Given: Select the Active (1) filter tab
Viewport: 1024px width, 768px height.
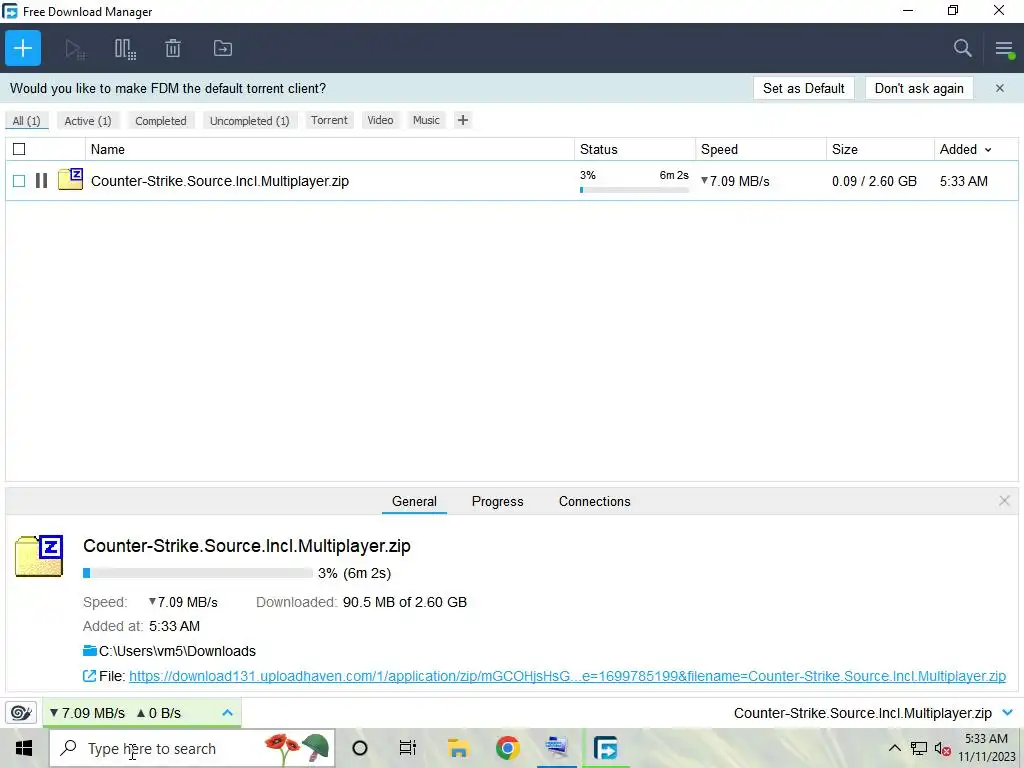Looking at the screenshot, I should click(88, 121).
